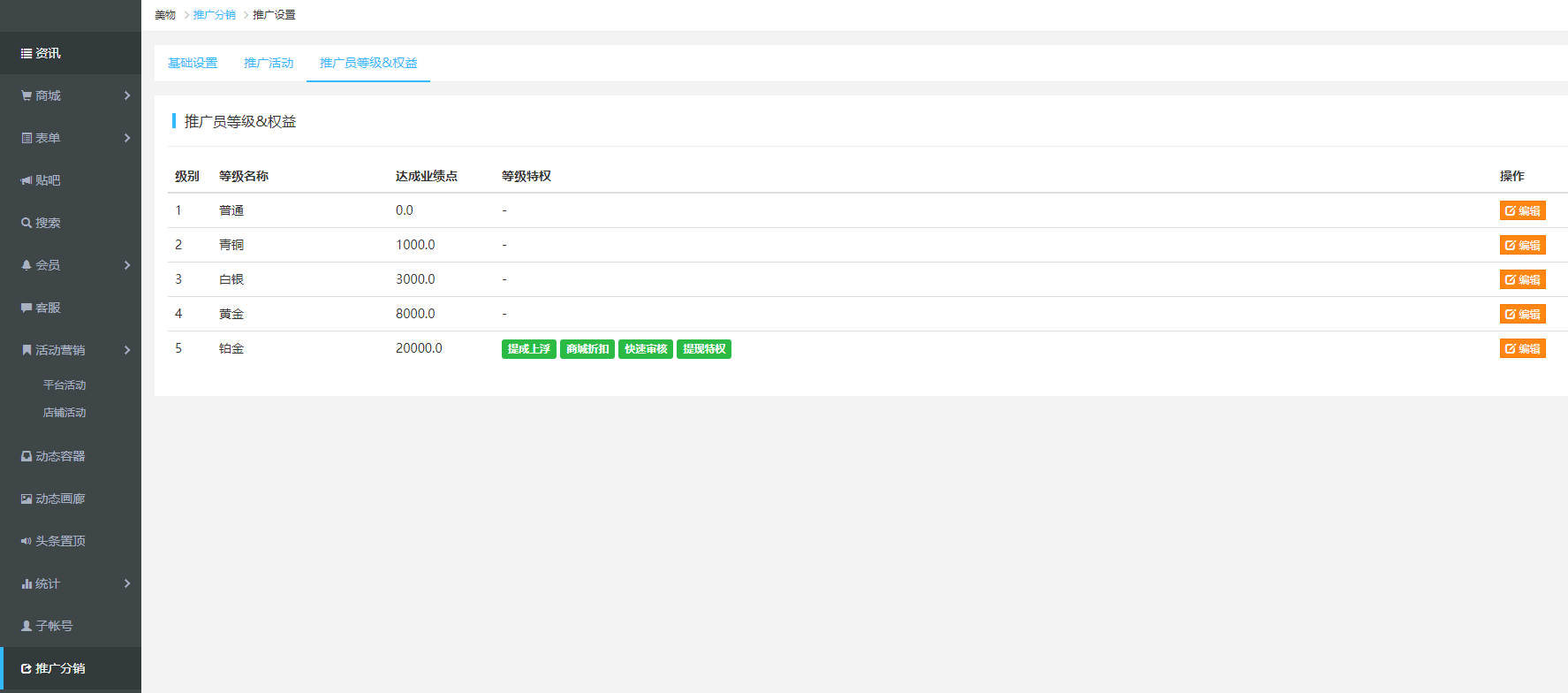Click the 动态画廊 picture icon
This screenshot has width=1568, height=693.
[27, 499]
